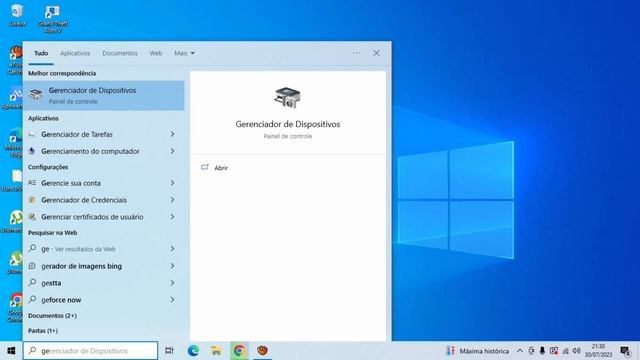Click the taskbar search input field
640x360 pixels.
(90, 351)
